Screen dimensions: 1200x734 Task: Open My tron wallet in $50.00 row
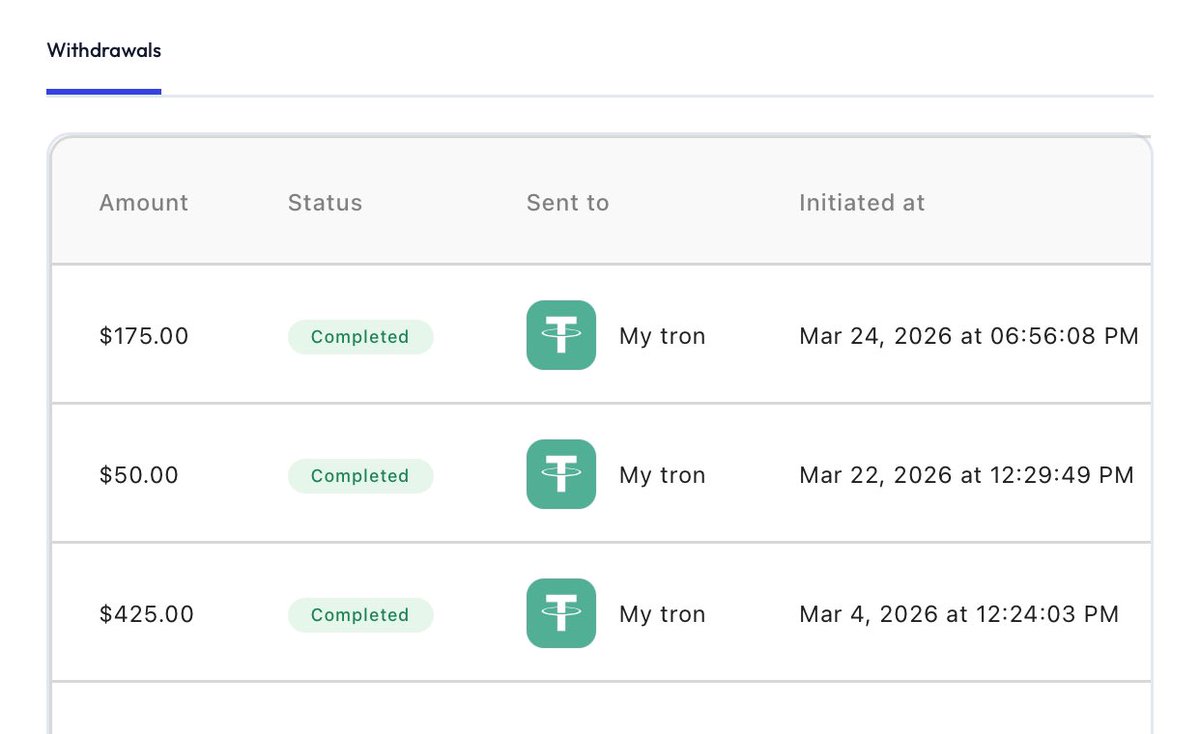pos(663,476)
